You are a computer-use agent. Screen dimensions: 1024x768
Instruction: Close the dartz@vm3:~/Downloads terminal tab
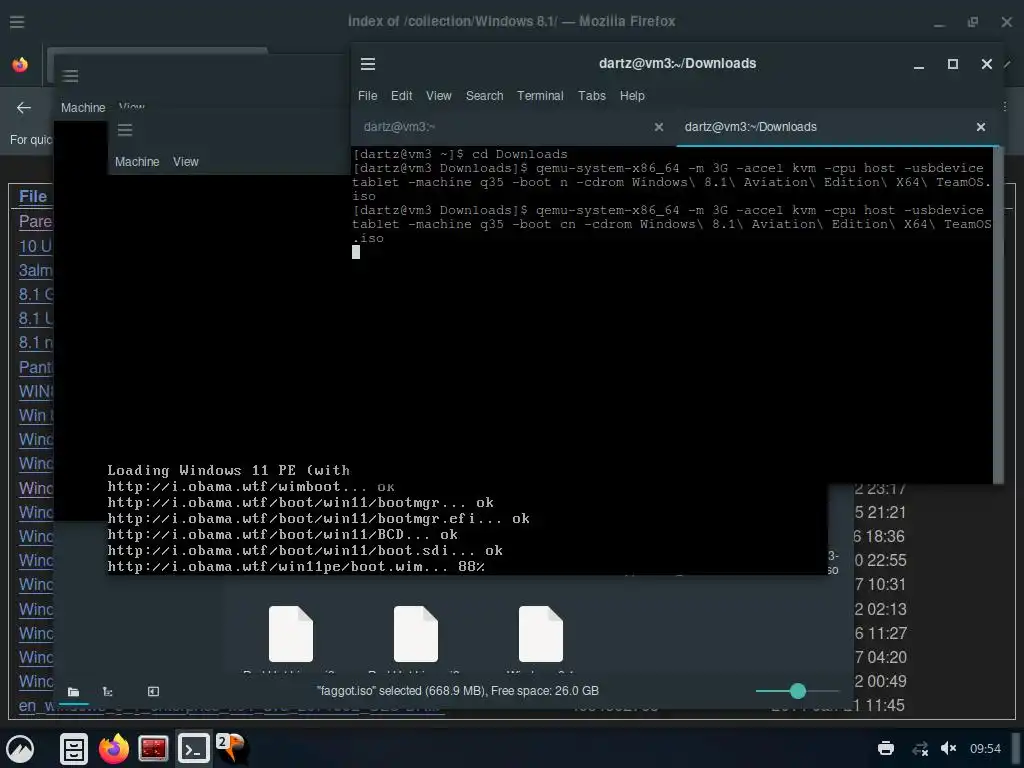tap(981, 127)
